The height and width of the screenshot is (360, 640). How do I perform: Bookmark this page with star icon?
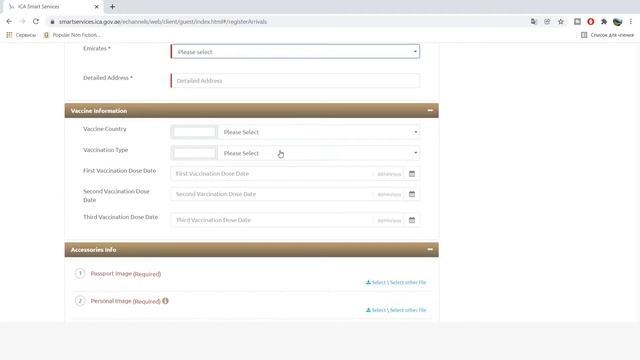pyautogui.click(x=561, y=22)
